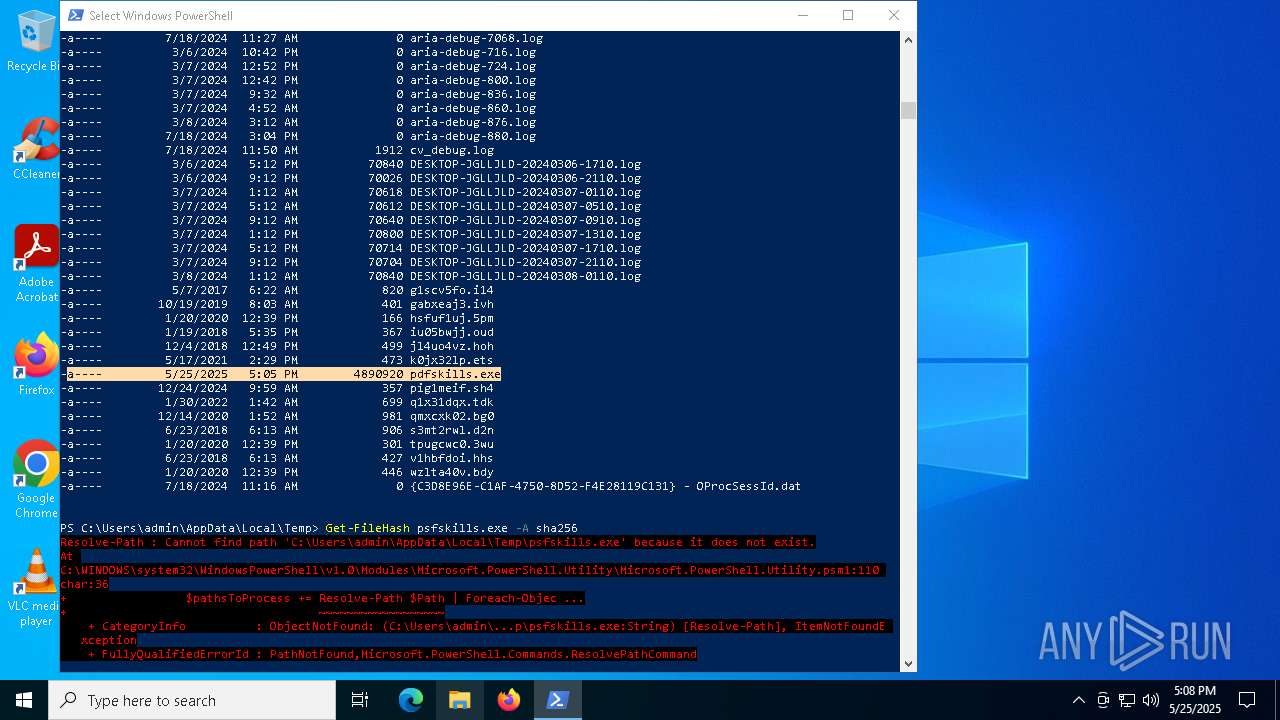Click the iu05bwjj.oud file entry

(x=452, y=332)
